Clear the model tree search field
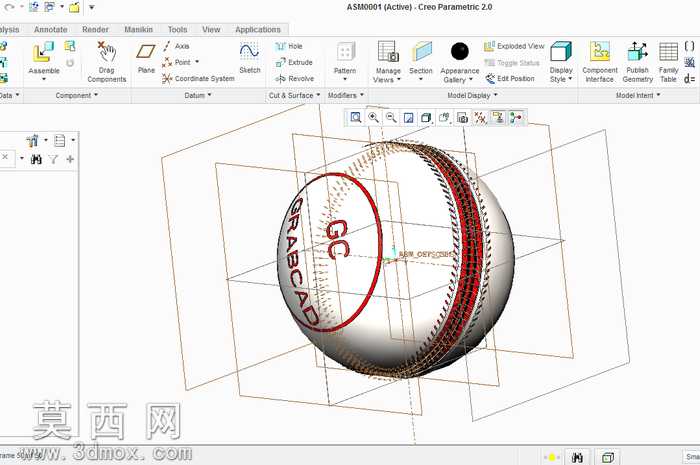 point(5,157)
